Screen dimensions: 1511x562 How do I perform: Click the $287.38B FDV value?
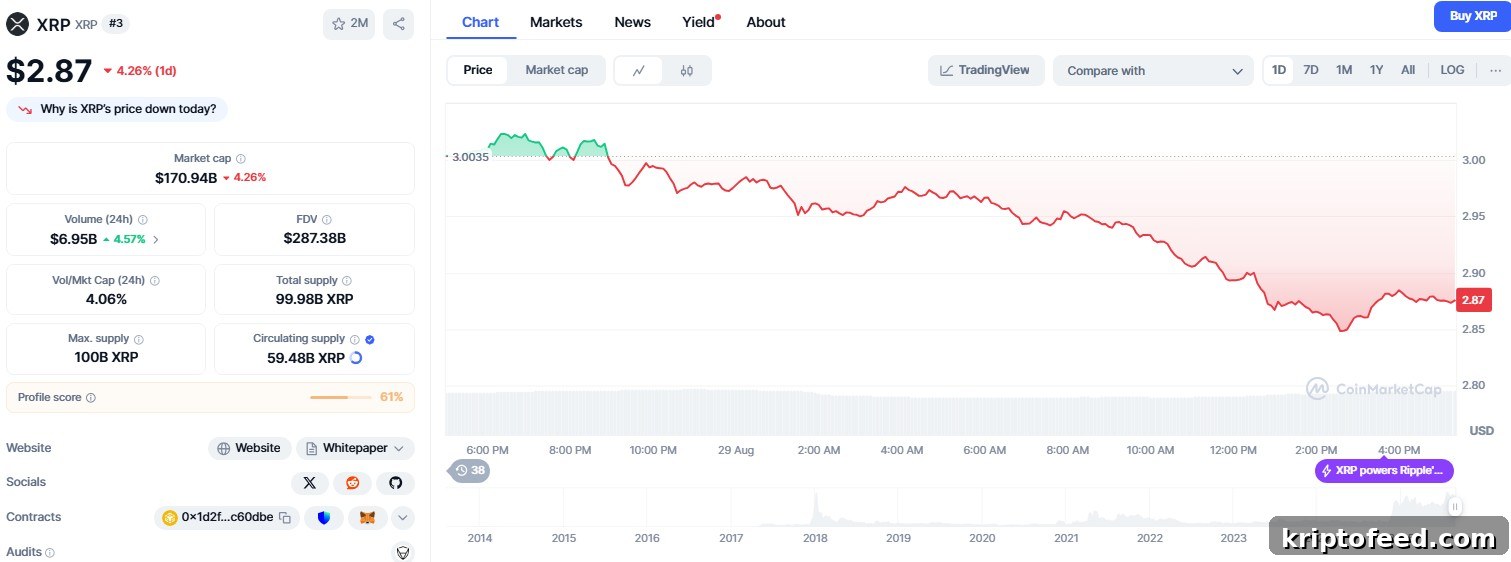click(314, 238)
